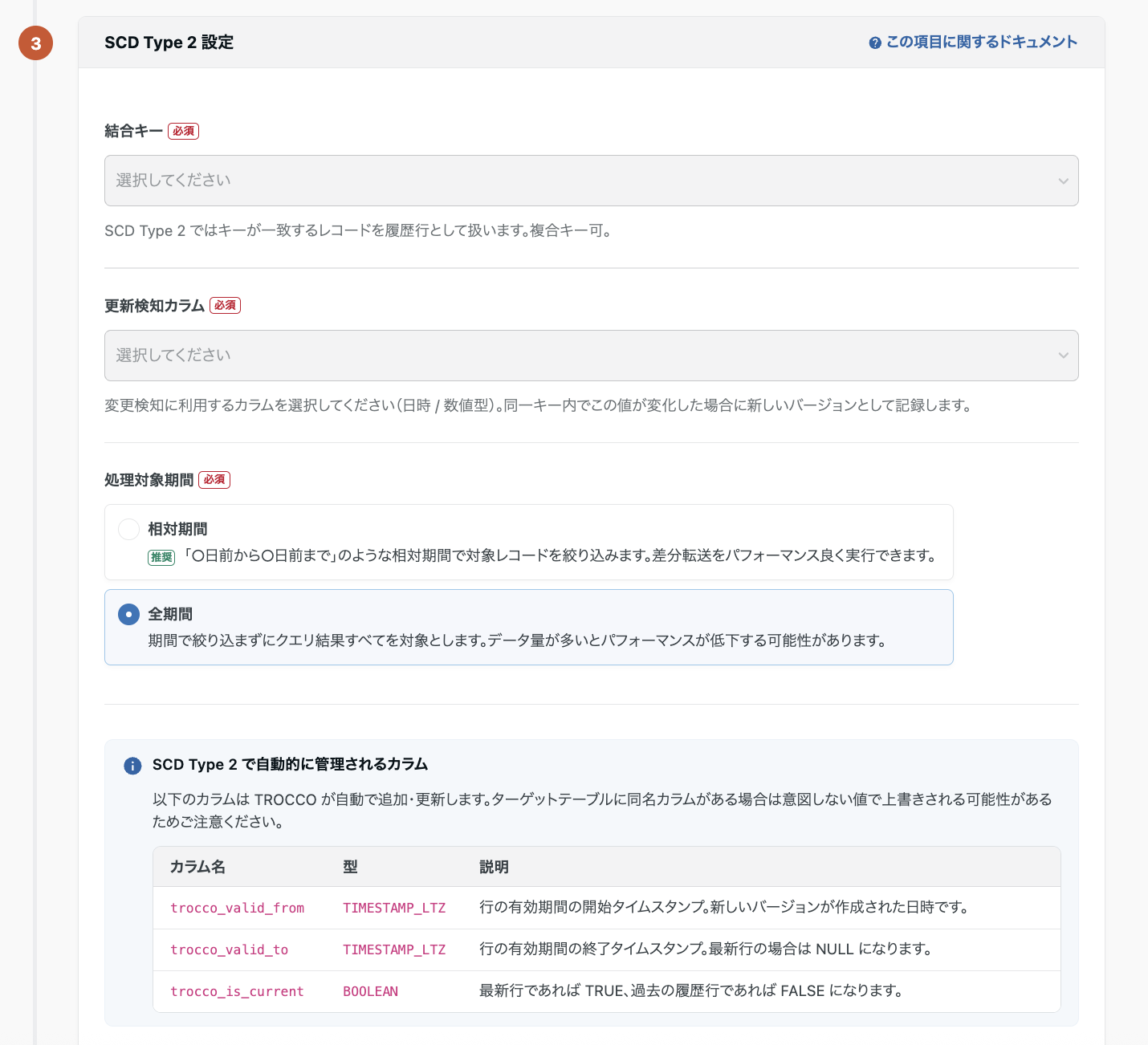The image size is (1148, 1045).
Task: Click the BOOLEAN type cell
Action: (x=371, y=991)
